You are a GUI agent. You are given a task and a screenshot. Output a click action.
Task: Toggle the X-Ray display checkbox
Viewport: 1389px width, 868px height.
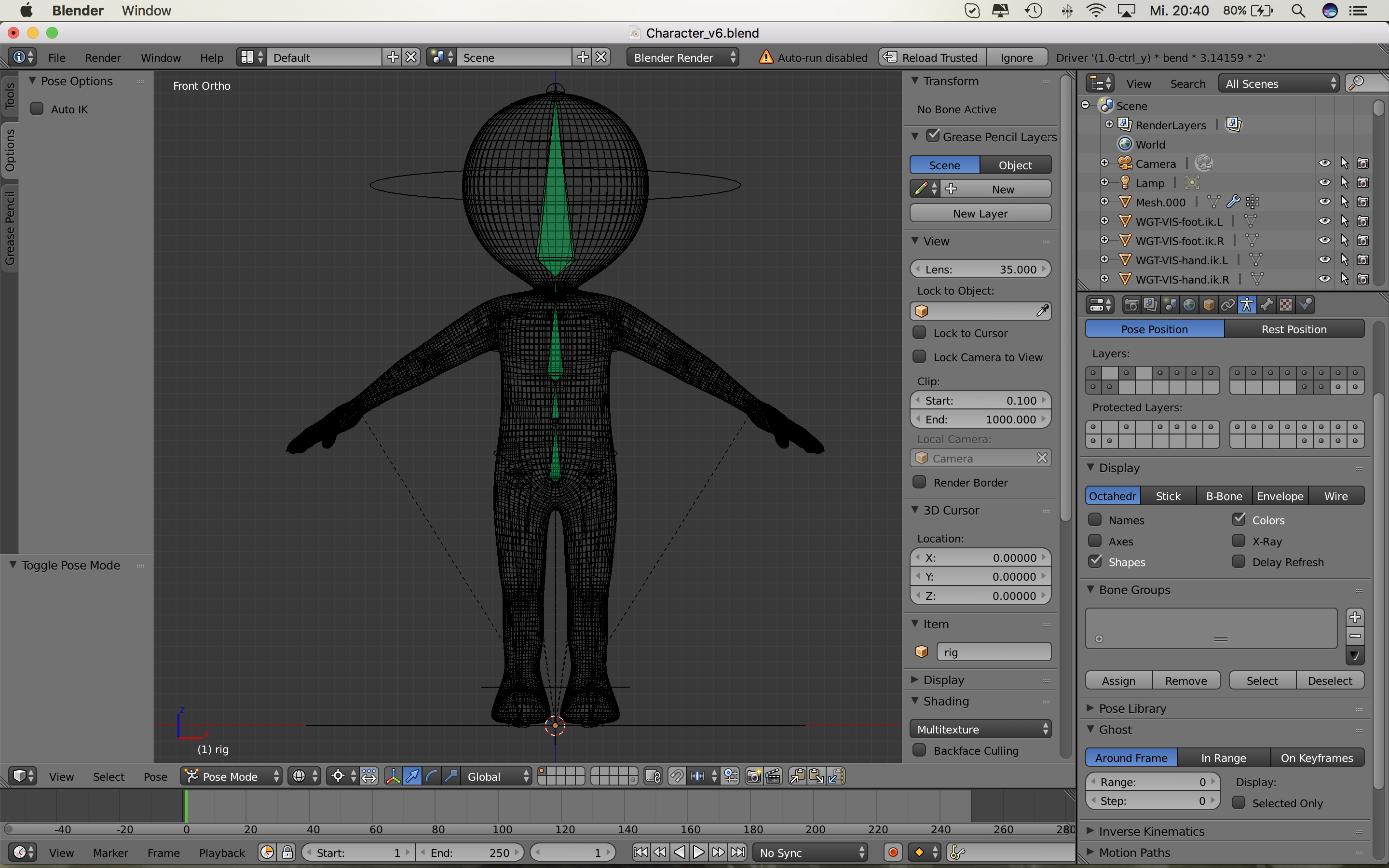tap(1239, 541)
